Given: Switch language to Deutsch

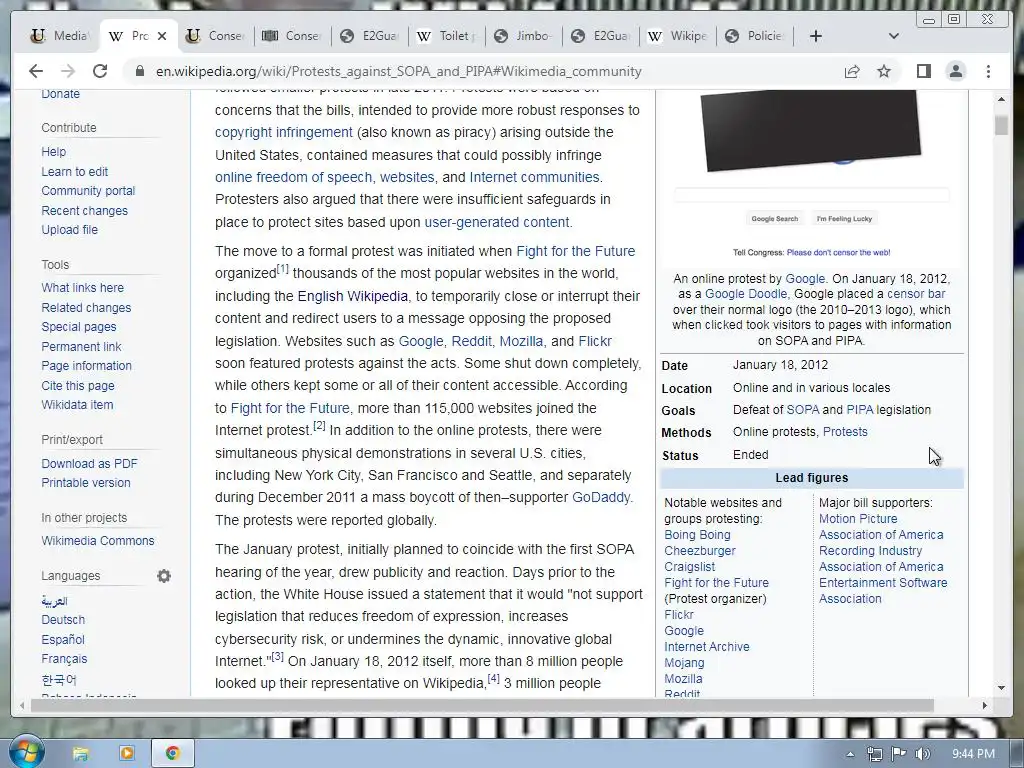Looking at the screenshot, I should click(63, 620).
